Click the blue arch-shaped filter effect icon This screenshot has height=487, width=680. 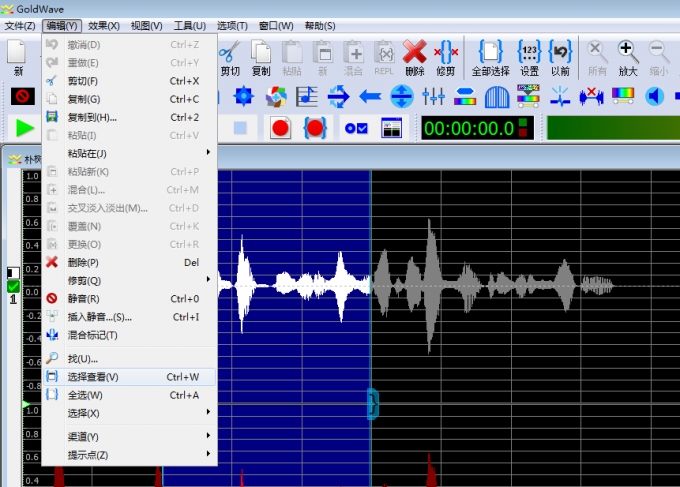[497, 96]
